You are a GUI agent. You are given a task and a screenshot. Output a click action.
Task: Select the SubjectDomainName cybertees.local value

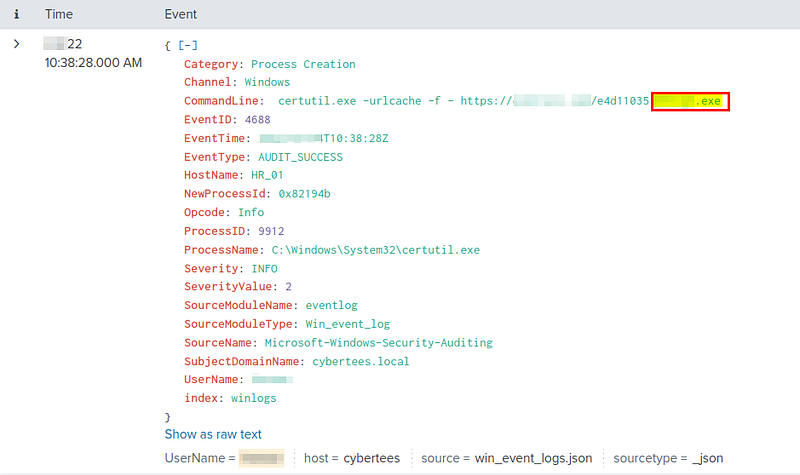[361, 361]
